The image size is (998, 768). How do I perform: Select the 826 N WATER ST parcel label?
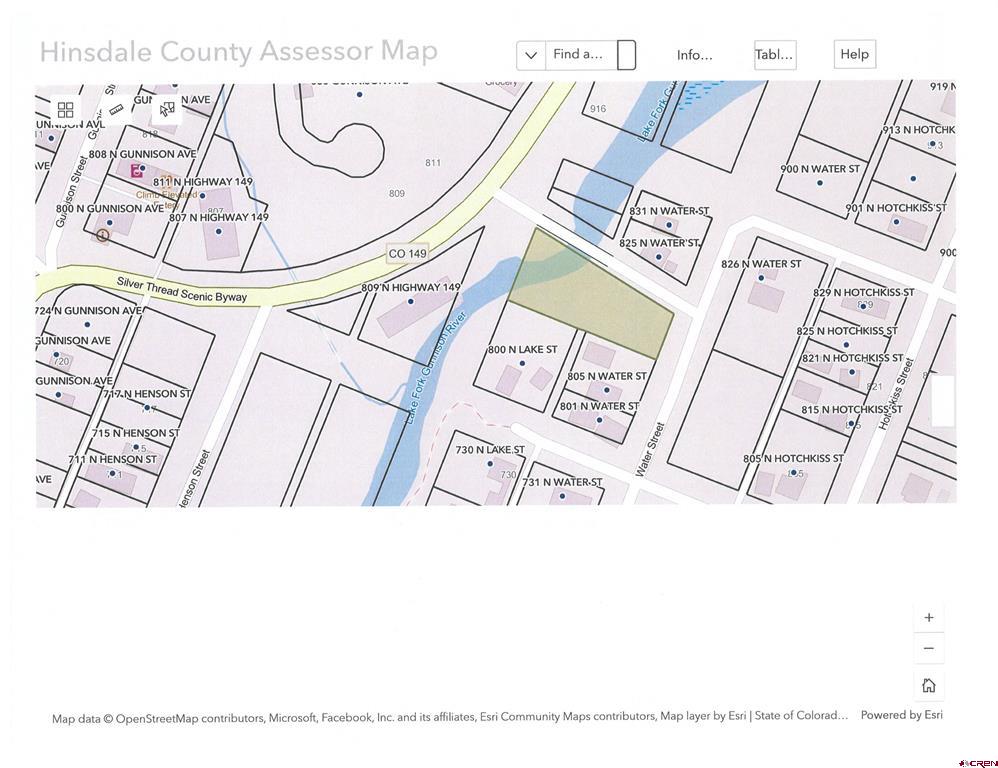[761, 263]
